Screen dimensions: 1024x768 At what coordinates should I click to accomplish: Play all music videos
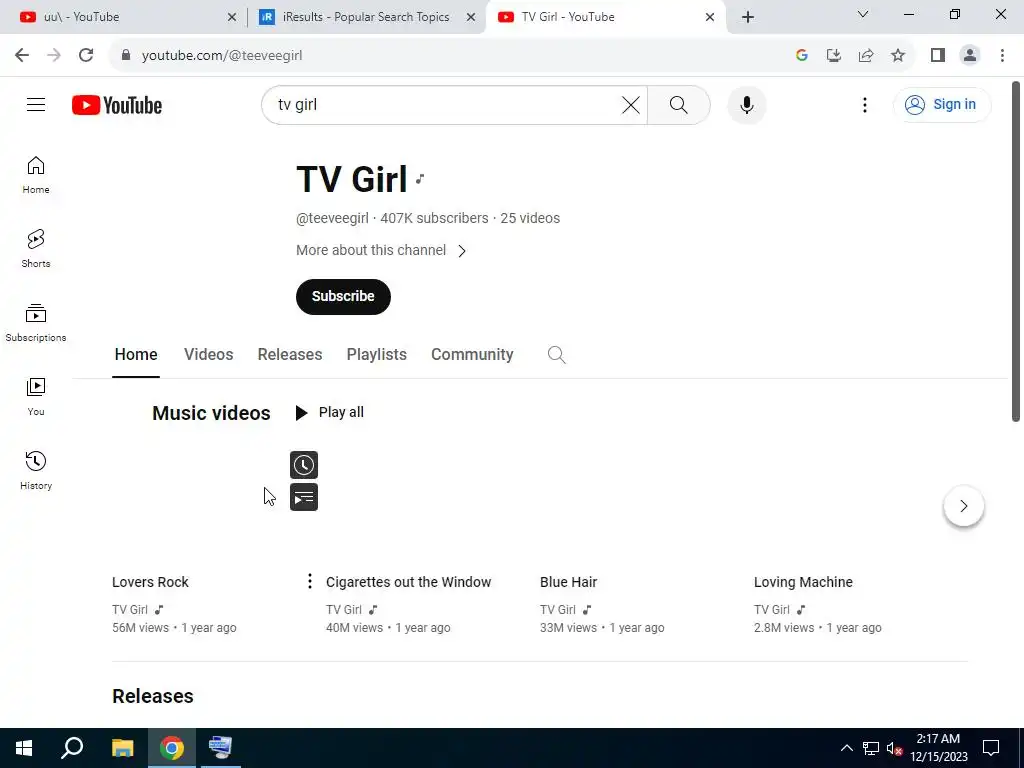tap(330, 413)
